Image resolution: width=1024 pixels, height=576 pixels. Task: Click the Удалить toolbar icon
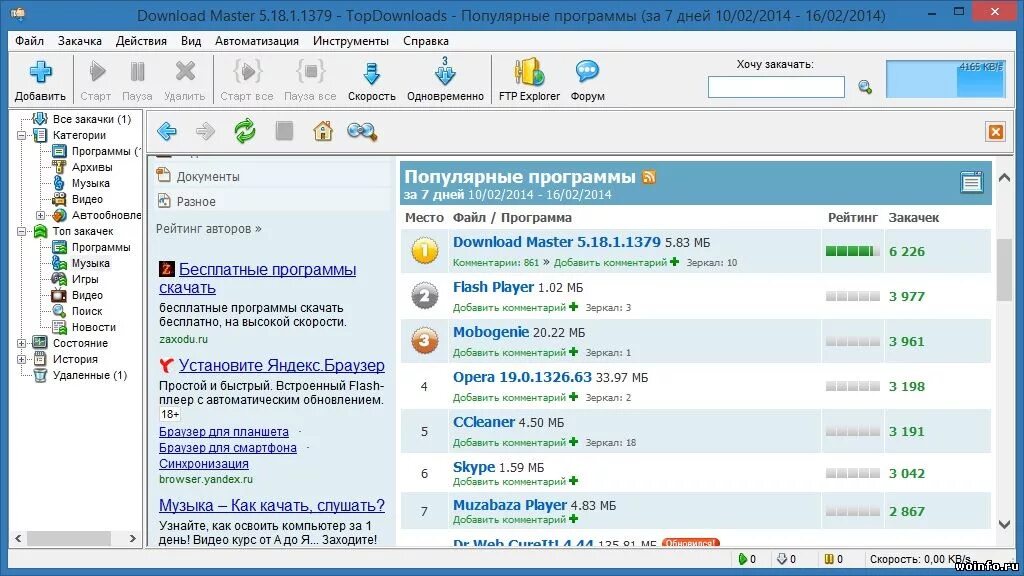pos(185,80)
